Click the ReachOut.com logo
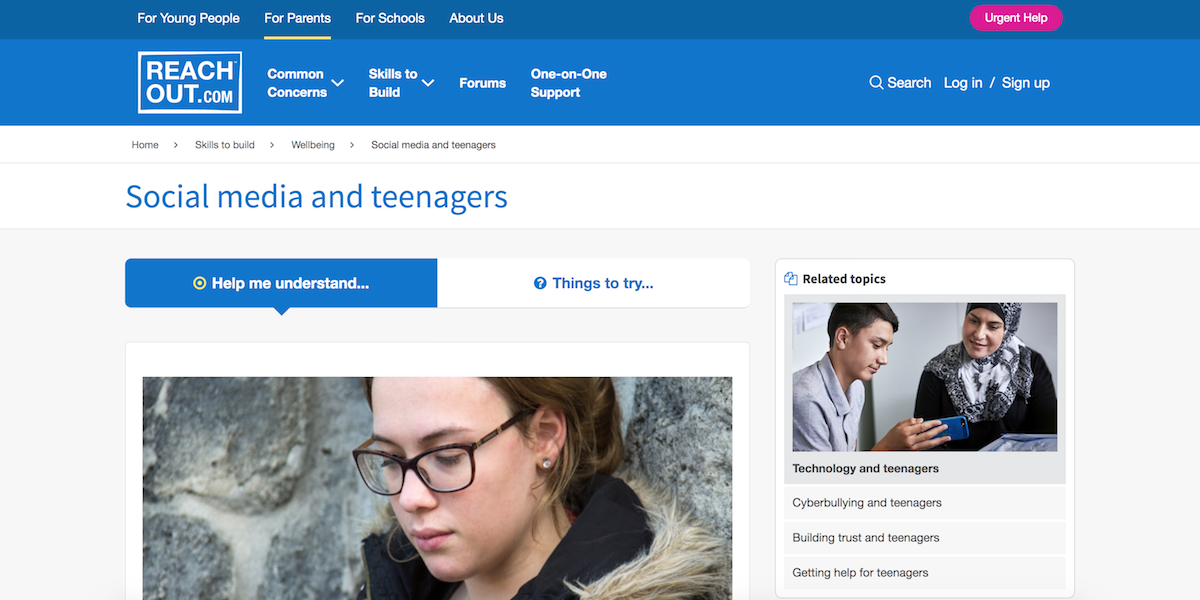 (x=190, y=82)
